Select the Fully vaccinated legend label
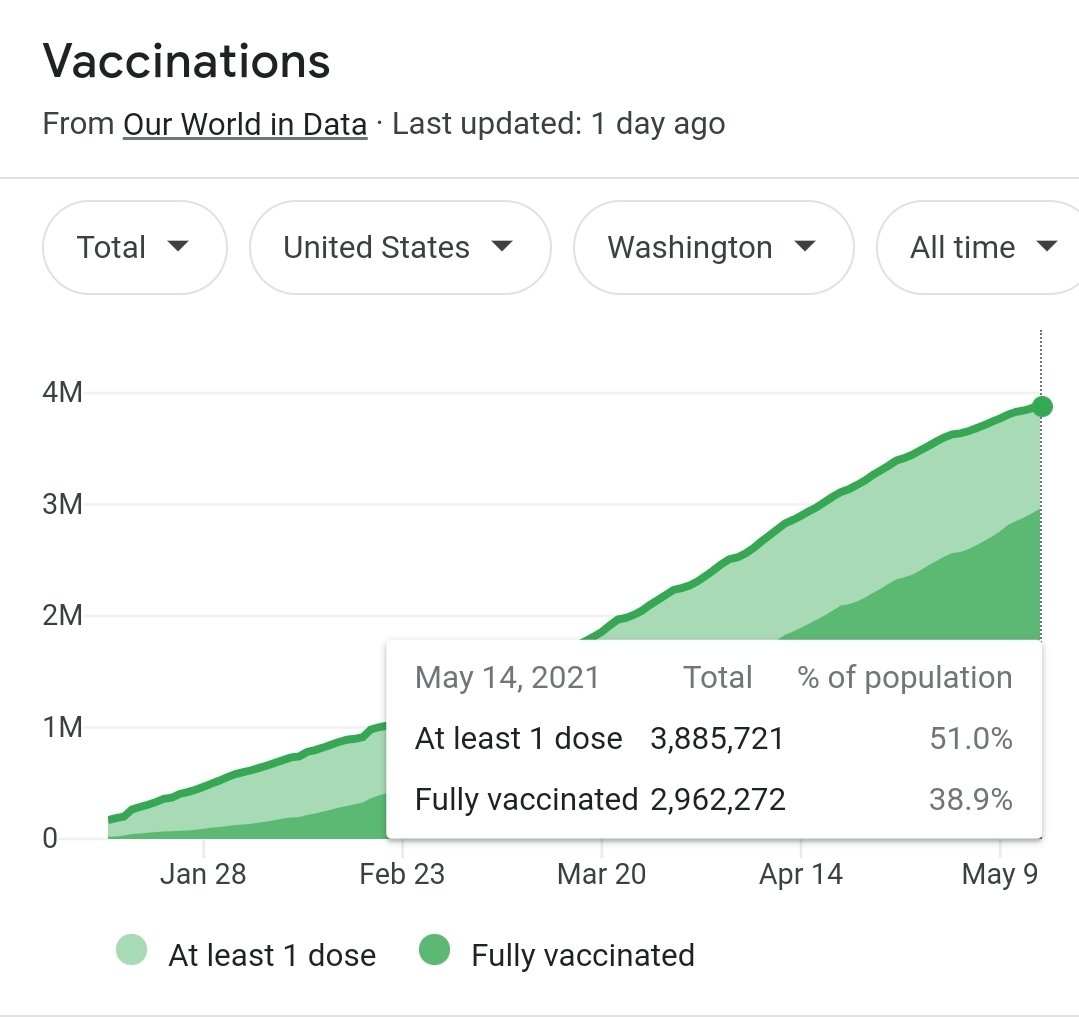The width and height of the screenshot is (1079, 1017). 583,955
